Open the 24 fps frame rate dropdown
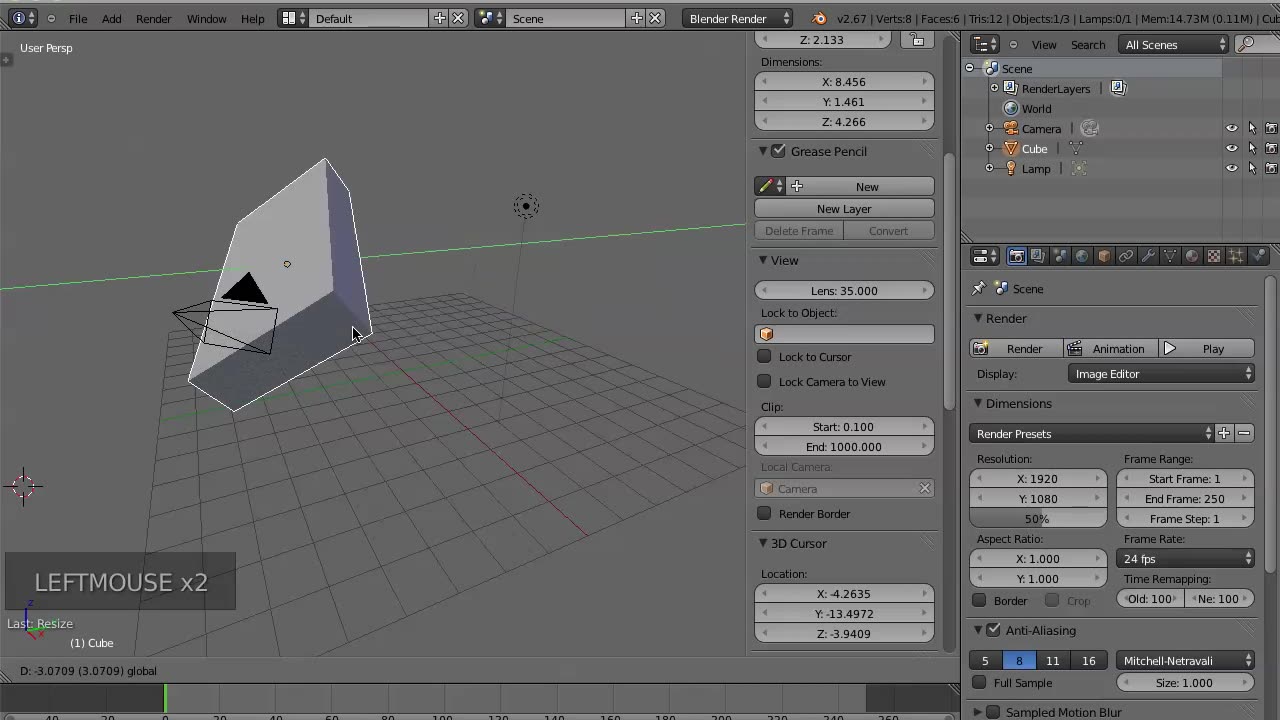 [1185, 558]
